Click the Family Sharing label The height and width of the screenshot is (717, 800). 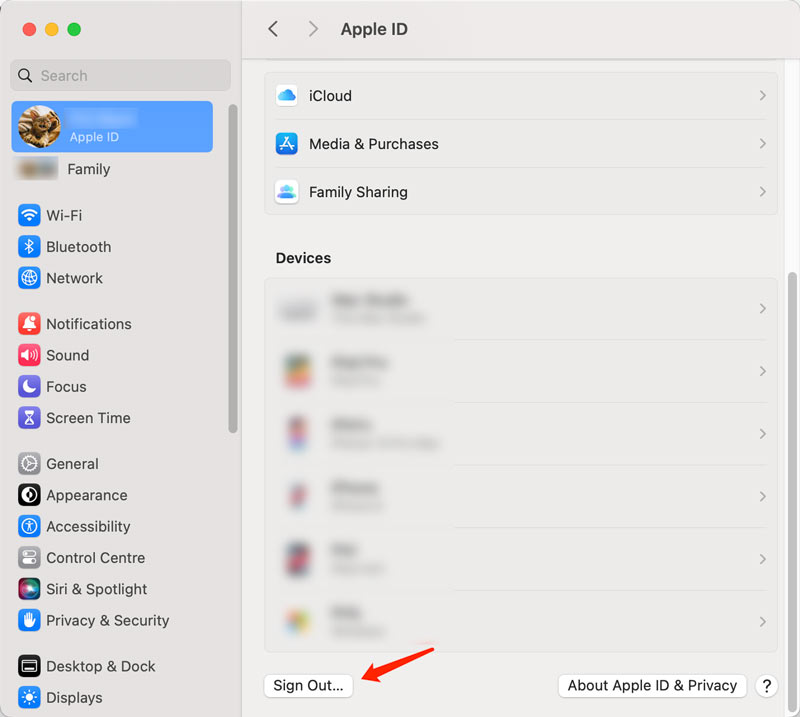358,192
